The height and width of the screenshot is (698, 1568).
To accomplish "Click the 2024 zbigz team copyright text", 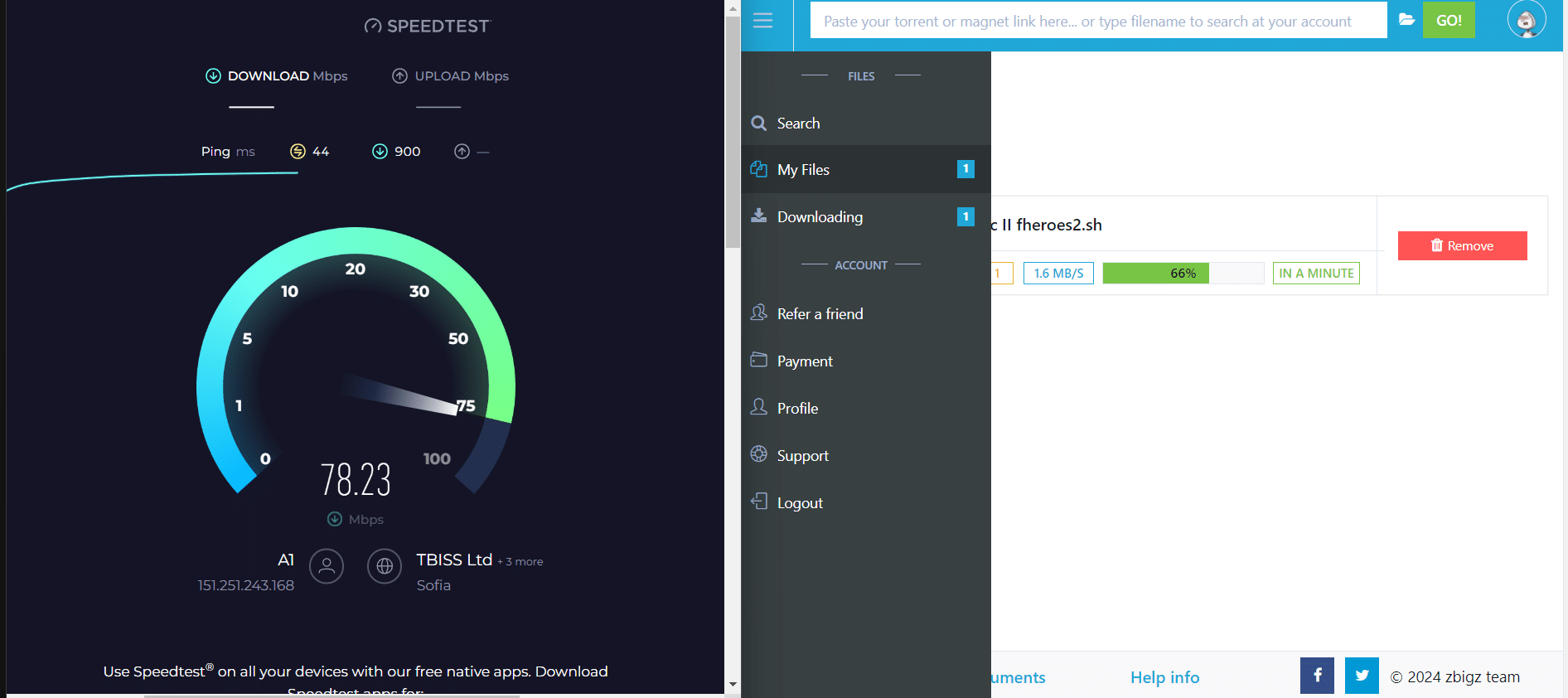I will point(1455,677).
